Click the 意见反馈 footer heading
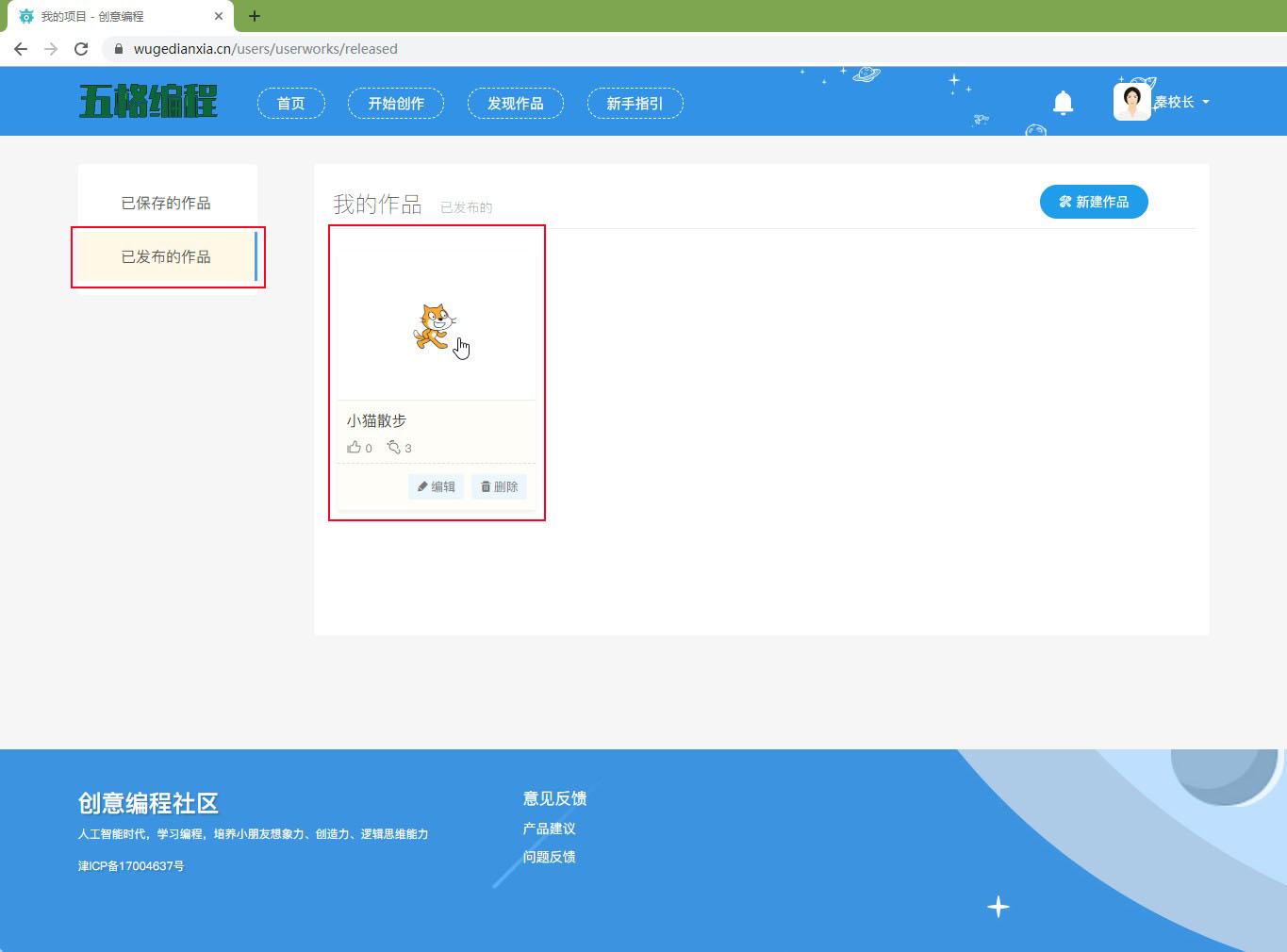This screenshot has width=1287, height=952. click(555, 798)
